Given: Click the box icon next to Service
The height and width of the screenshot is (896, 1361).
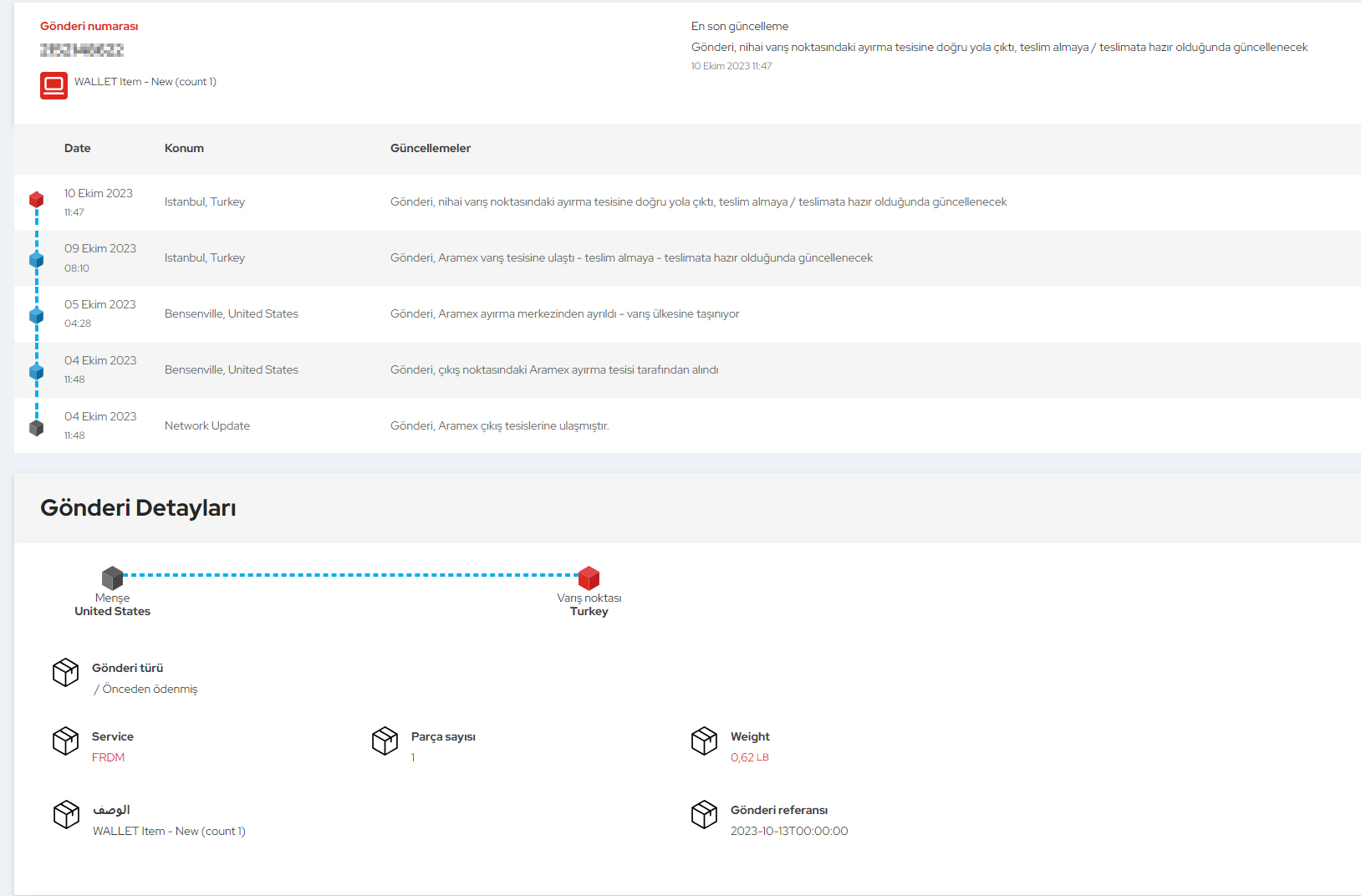Looking at the screenshot, I should pyautogui.click(x=65, y=741).
